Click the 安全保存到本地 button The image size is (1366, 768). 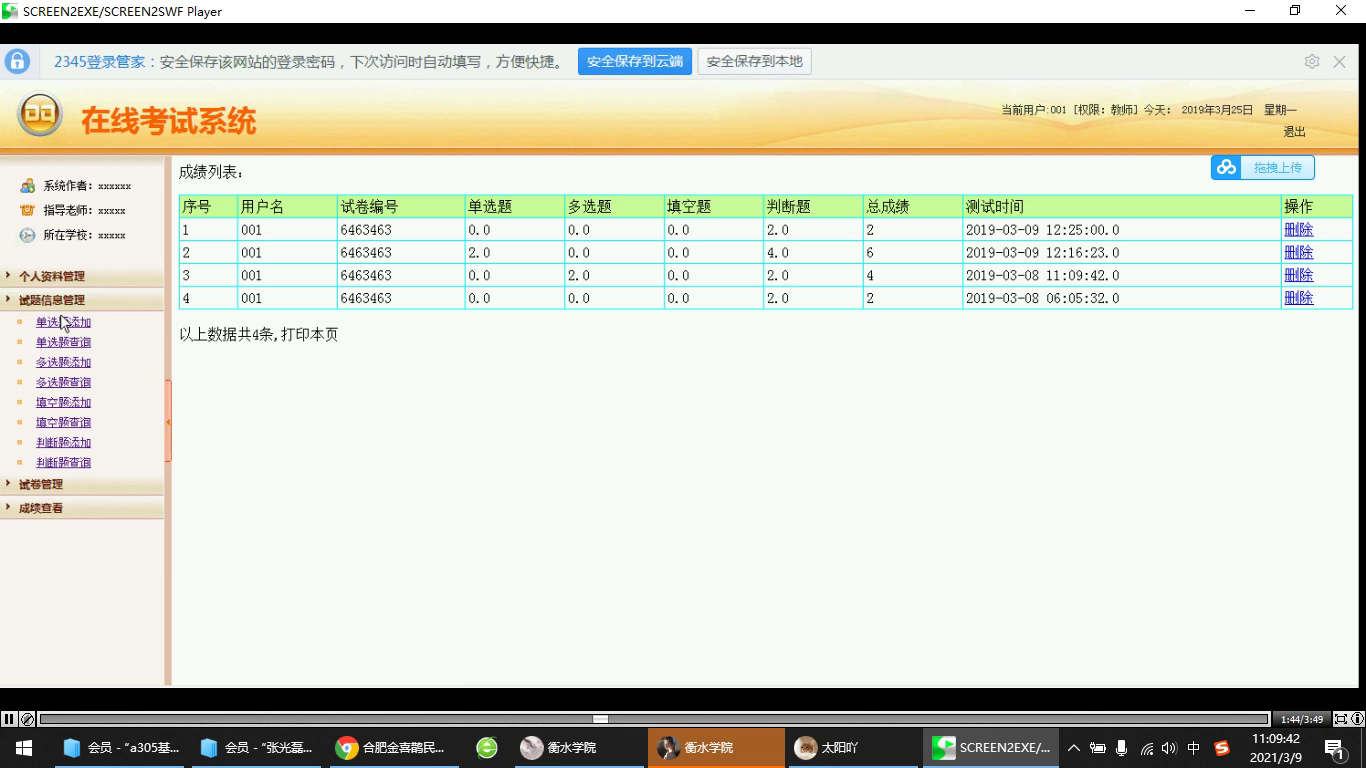(x=754, y=61)
